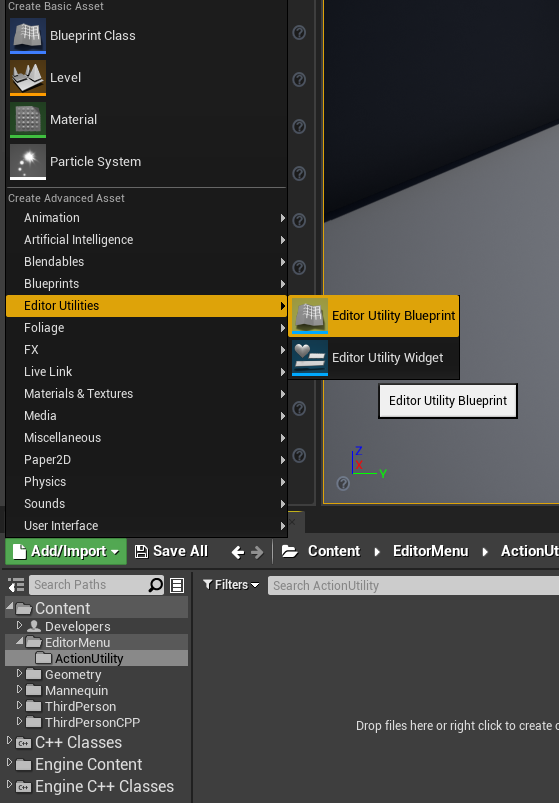Click the Editor Utility Blueprint icon
Image resolution: width=559 pixels, height=803 pixels.
click(x=310, y=316)
